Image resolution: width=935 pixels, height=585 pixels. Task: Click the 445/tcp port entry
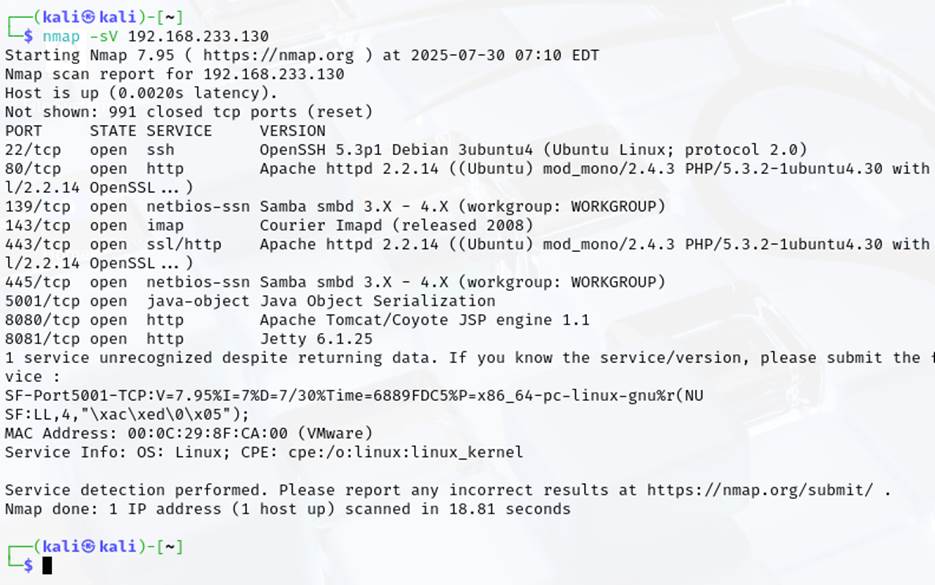[38, 283]
